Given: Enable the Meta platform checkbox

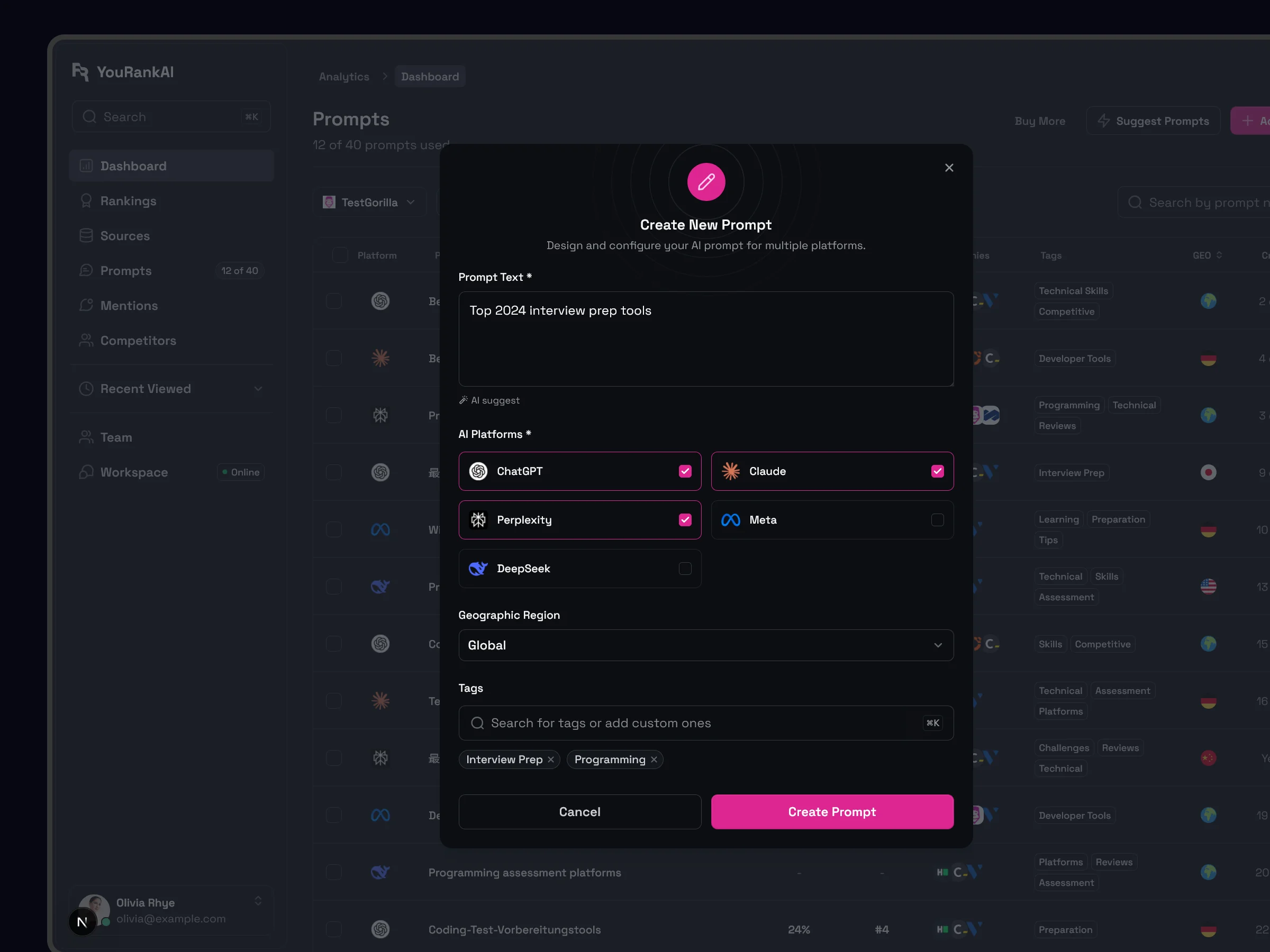Looking at the screenshot, I should [x=937, y=520].
